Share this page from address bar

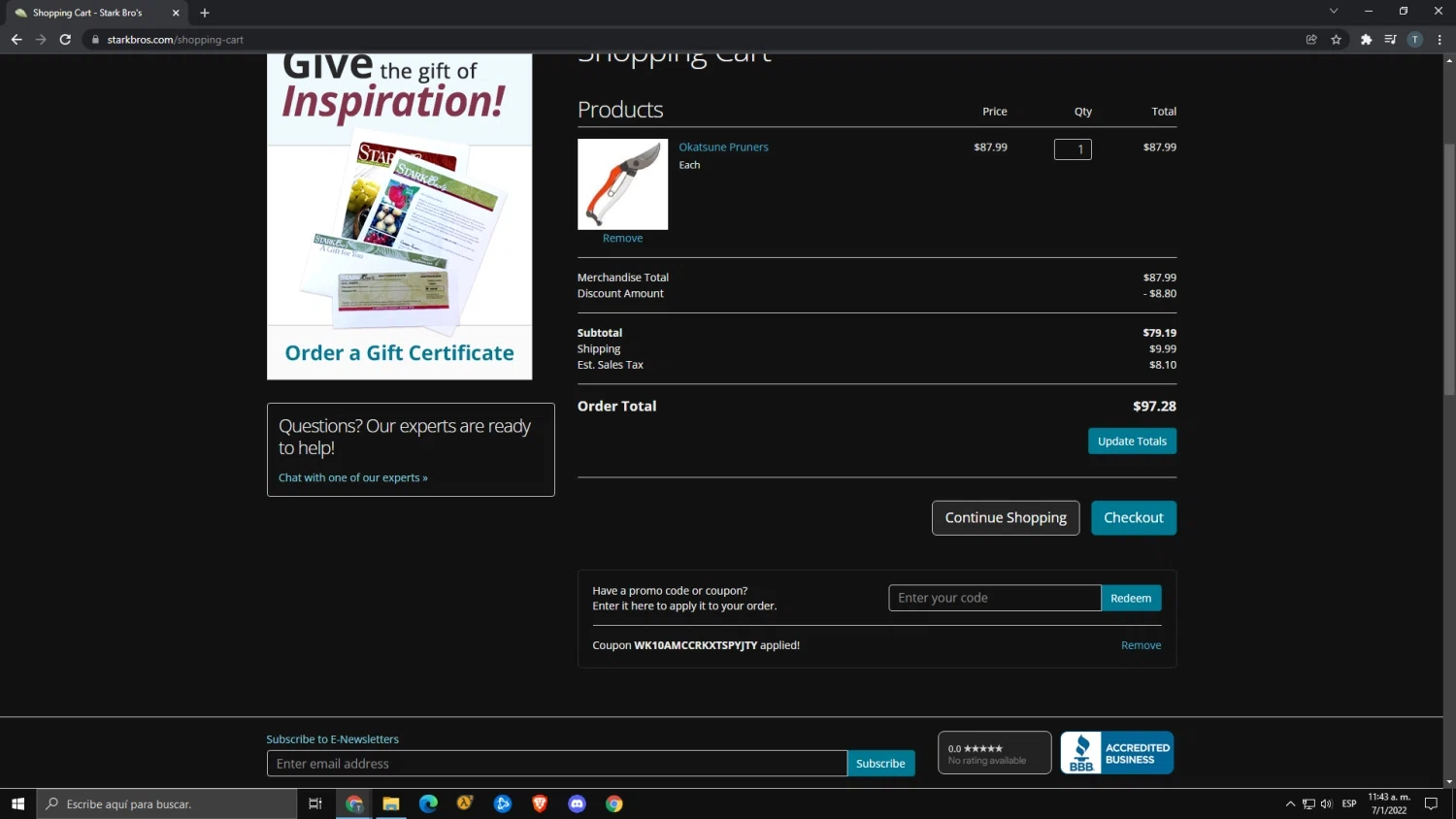click(1311, 40)
